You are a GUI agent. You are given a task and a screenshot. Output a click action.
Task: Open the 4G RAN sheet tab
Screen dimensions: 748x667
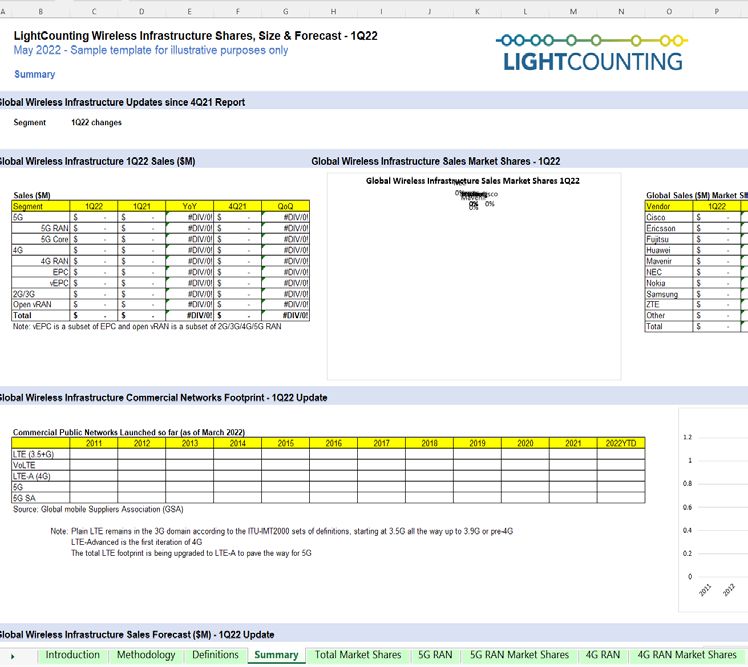pos(603,655)
